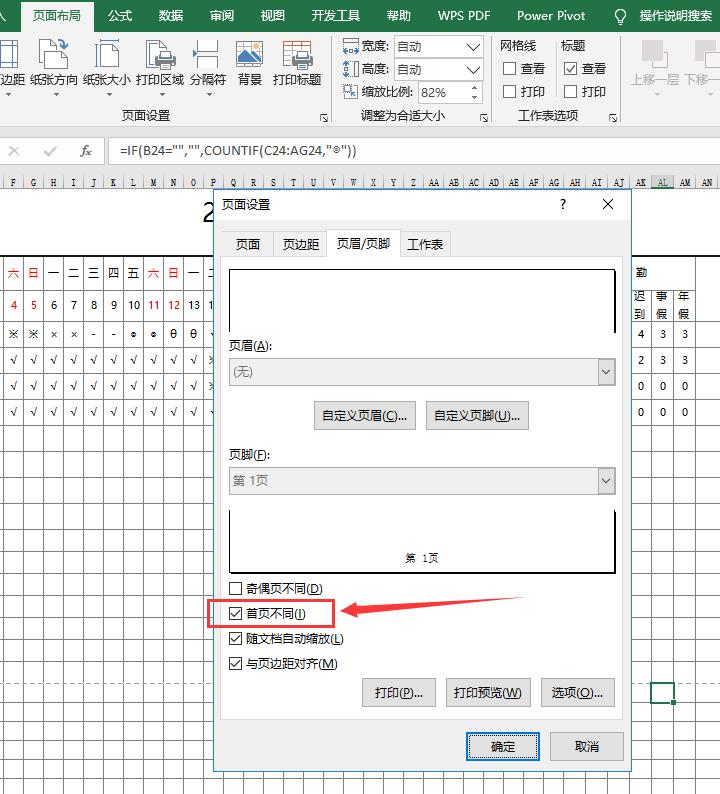Enable 奇偶页不同 checkbox
This screenshot has width=720, height=794.
point(235,588)
